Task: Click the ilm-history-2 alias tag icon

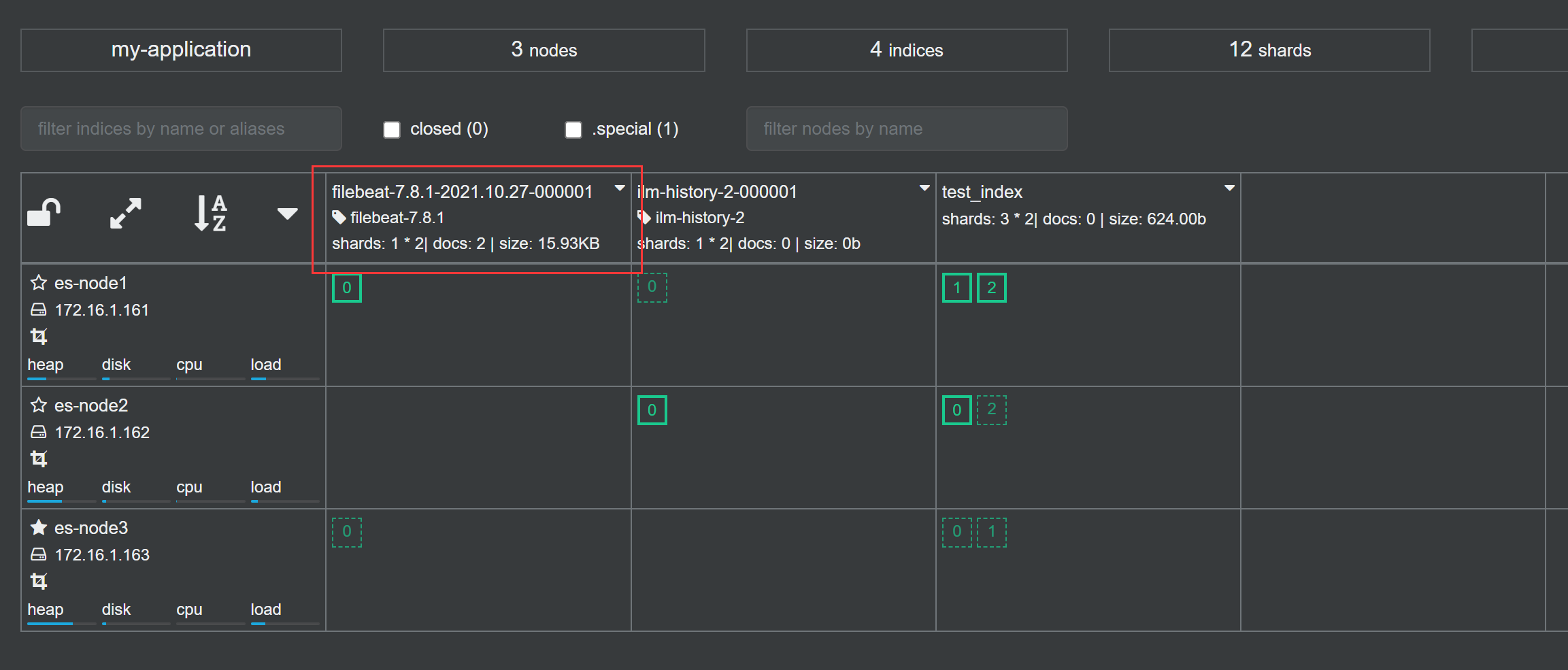Action: pos(644,218)
